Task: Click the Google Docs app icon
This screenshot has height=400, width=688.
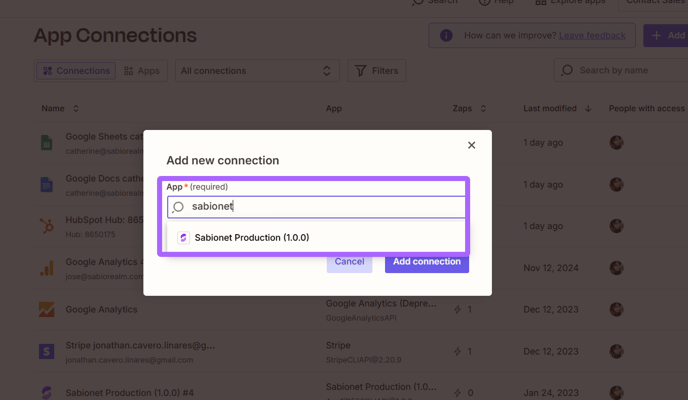Action: point(47,185)
